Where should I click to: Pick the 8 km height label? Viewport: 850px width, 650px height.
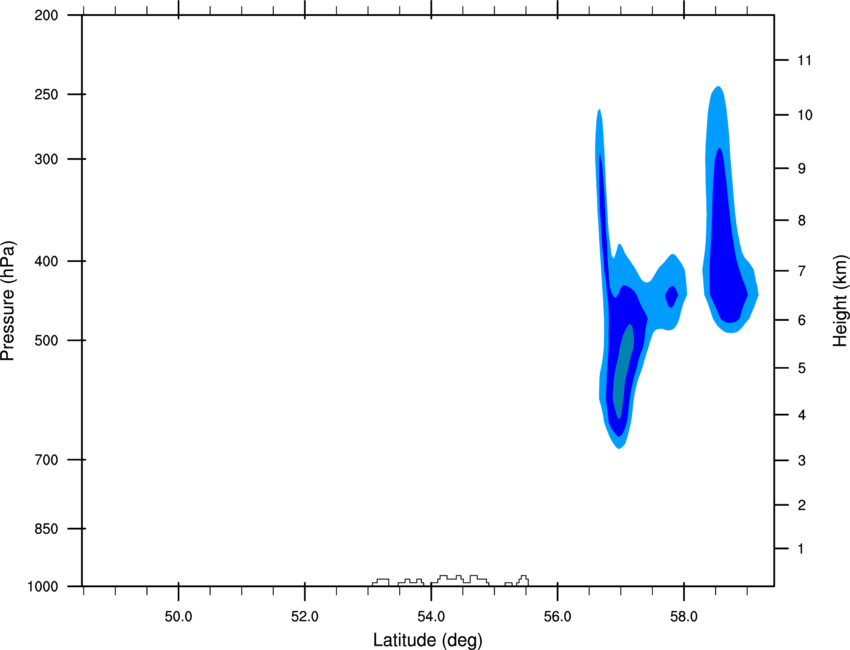point(802,221)
